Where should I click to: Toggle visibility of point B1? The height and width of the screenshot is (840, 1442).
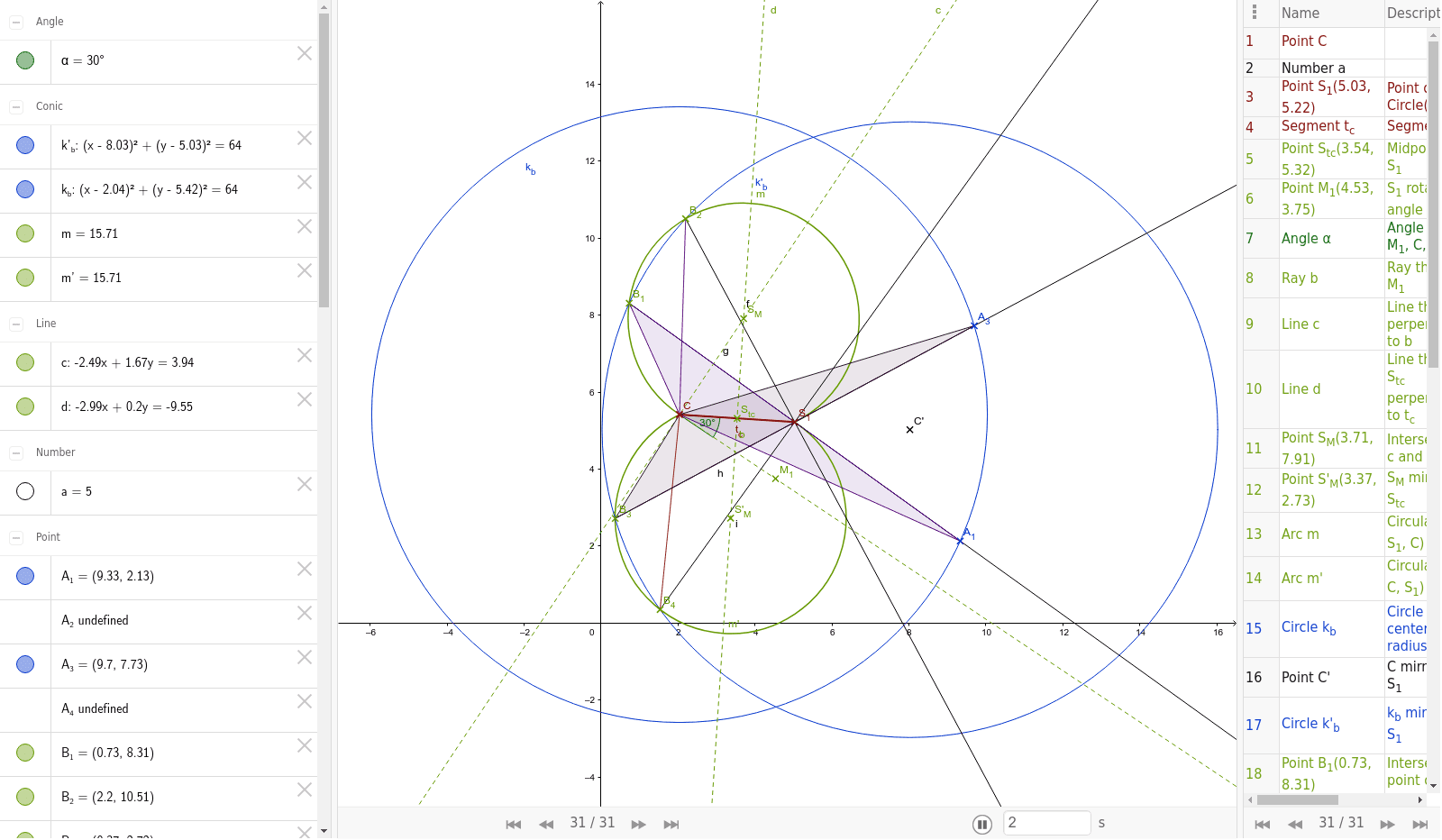[x=25, y=753]
